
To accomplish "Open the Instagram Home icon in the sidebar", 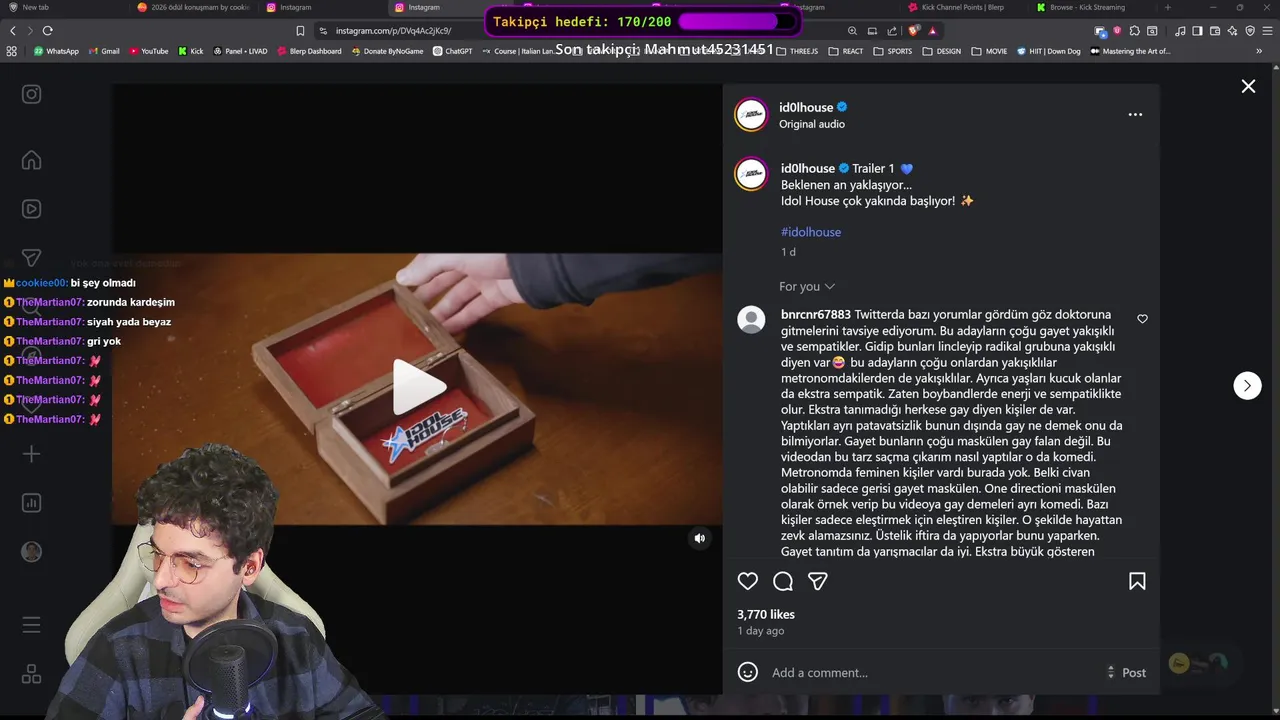I will coord(32,160).
